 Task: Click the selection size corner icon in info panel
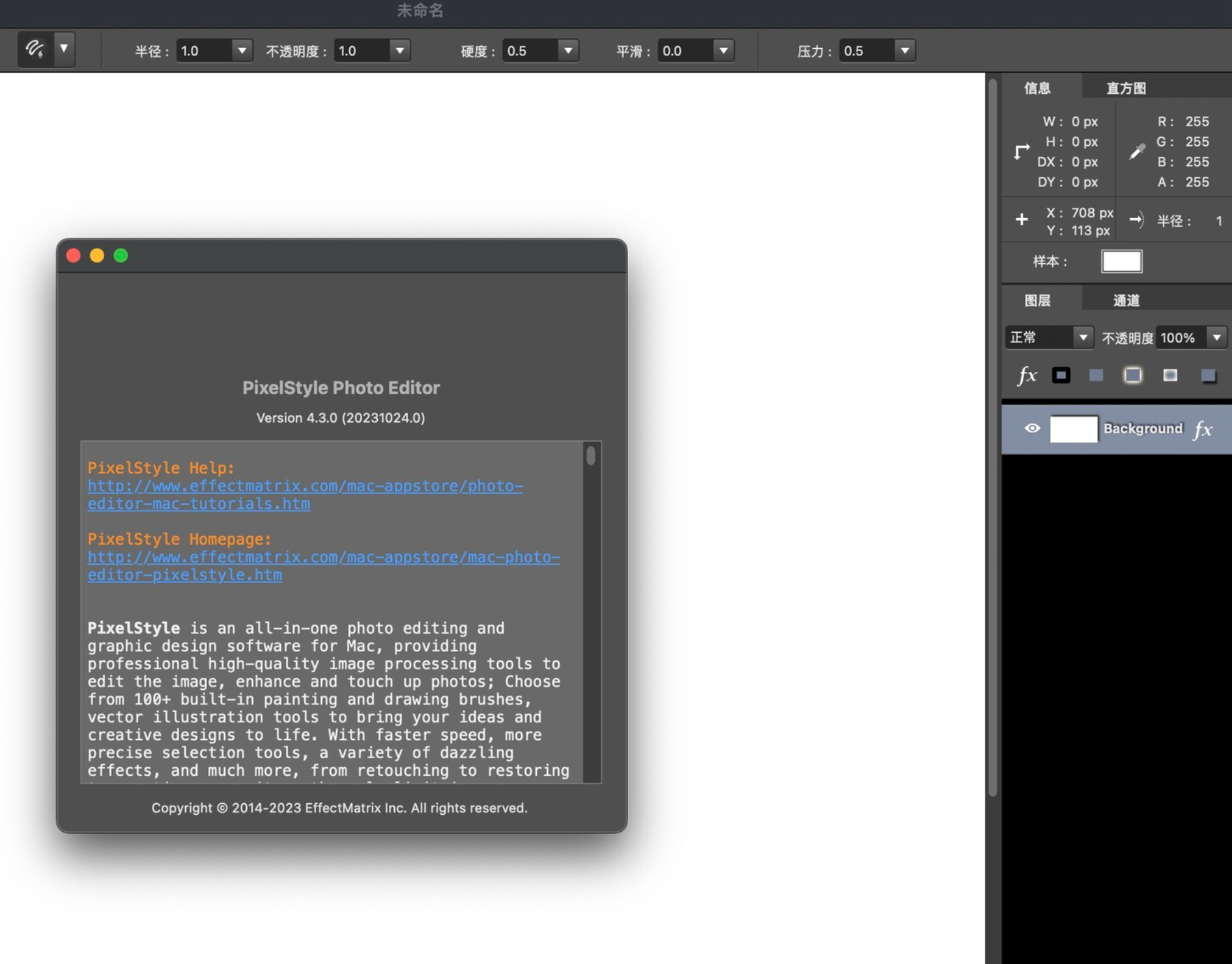[1022, 152]
